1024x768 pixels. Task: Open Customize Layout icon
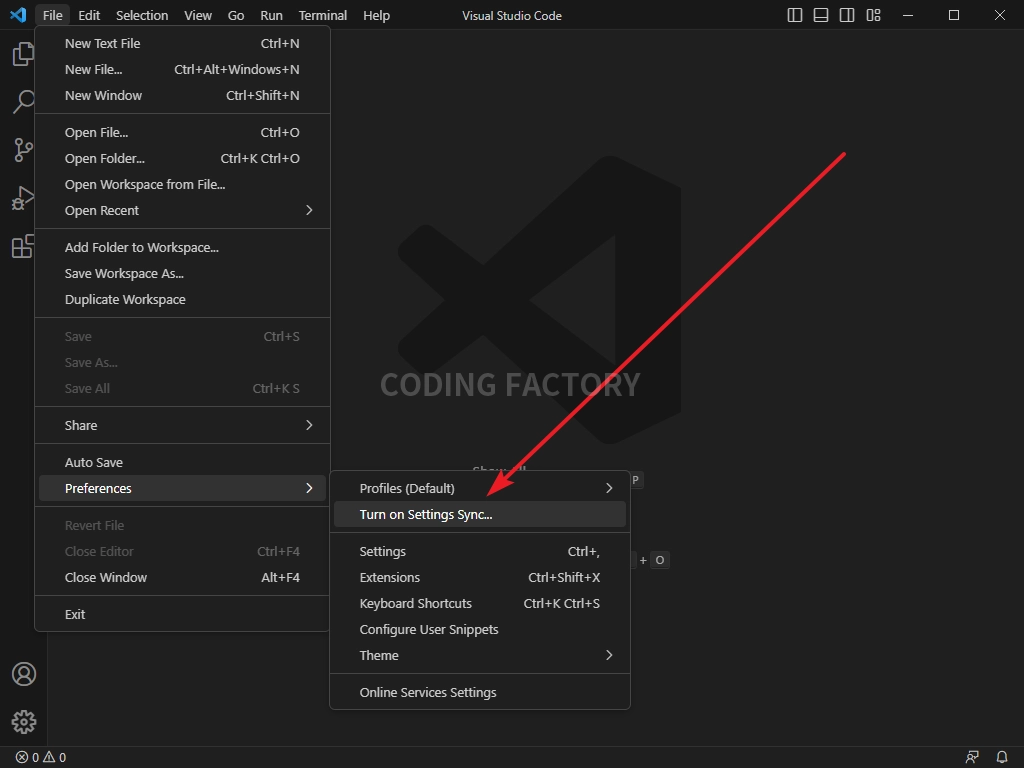point(873,15)
